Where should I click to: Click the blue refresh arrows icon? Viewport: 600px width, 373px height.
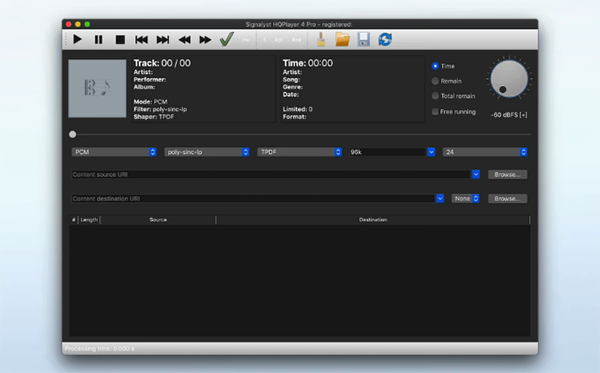(385, 39)
